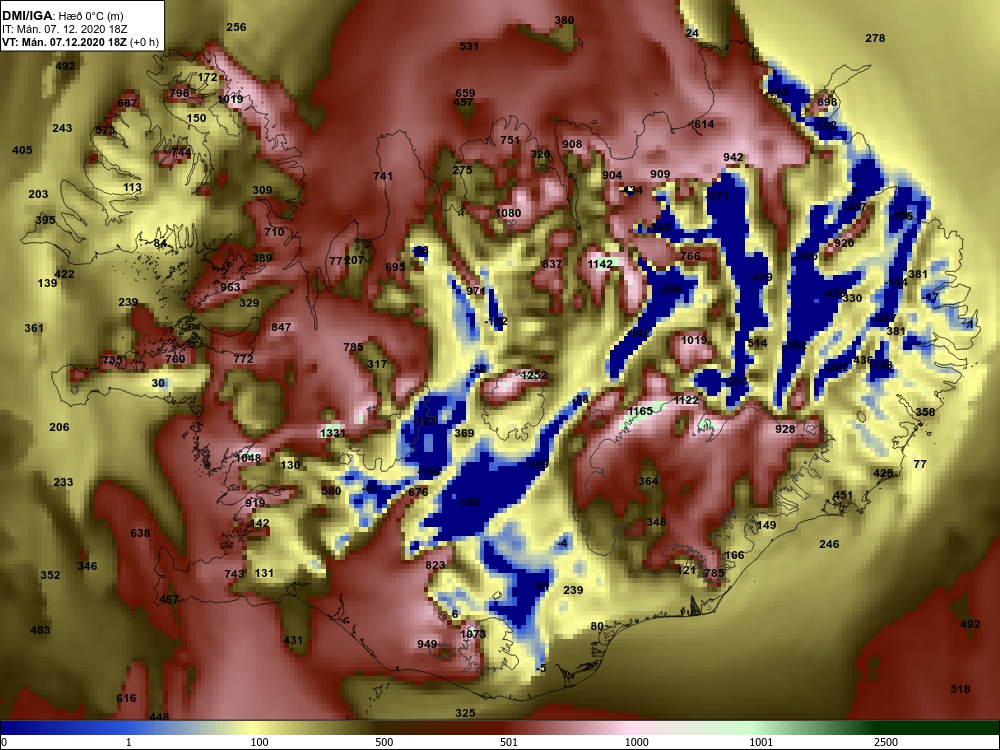The width and height of the screenshot is (1000, 750).
Task: Click the map value '837'
Action: pyautogui.click(x=552, y=264)
